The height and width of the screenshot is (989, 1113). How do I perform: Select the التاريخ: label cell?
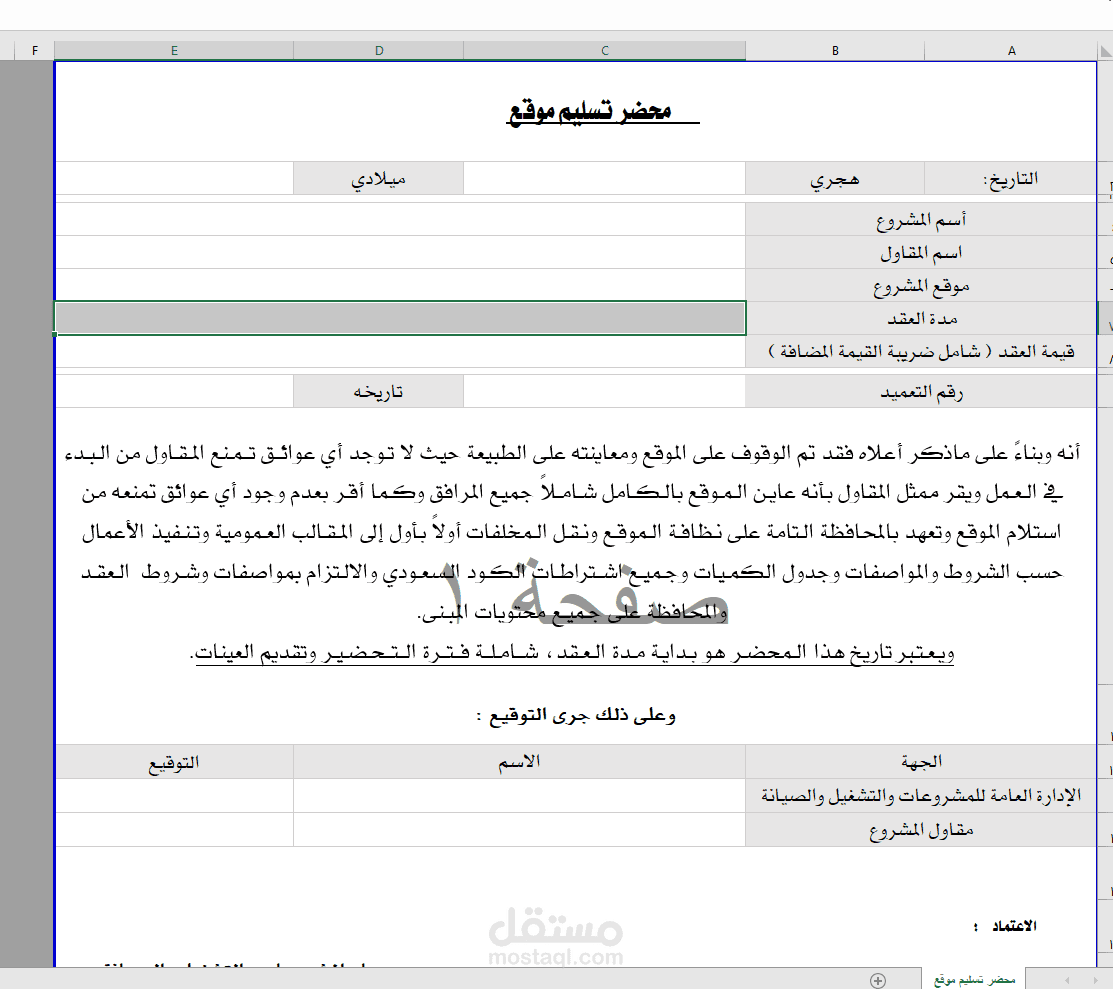[1010, 178]
